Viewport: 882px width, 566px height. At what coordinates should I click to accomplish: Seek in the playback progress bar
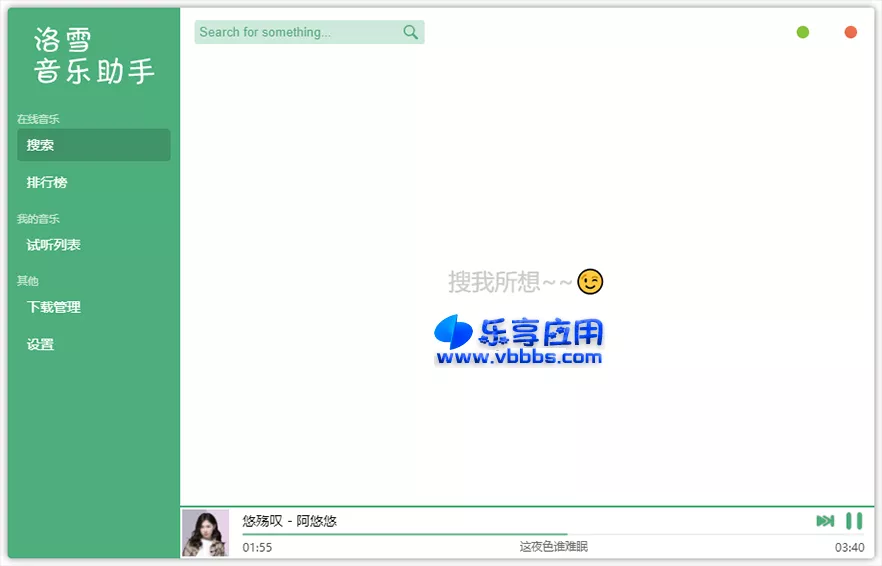(552, 534)
